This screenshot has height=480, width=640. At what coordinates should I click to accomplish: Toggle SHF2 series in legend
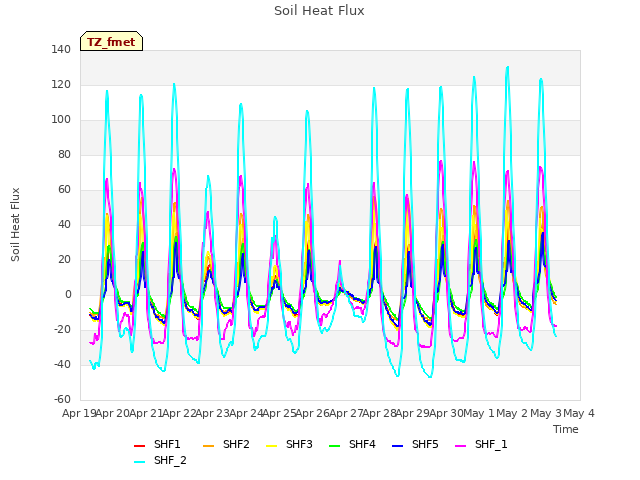pos(226,444)
